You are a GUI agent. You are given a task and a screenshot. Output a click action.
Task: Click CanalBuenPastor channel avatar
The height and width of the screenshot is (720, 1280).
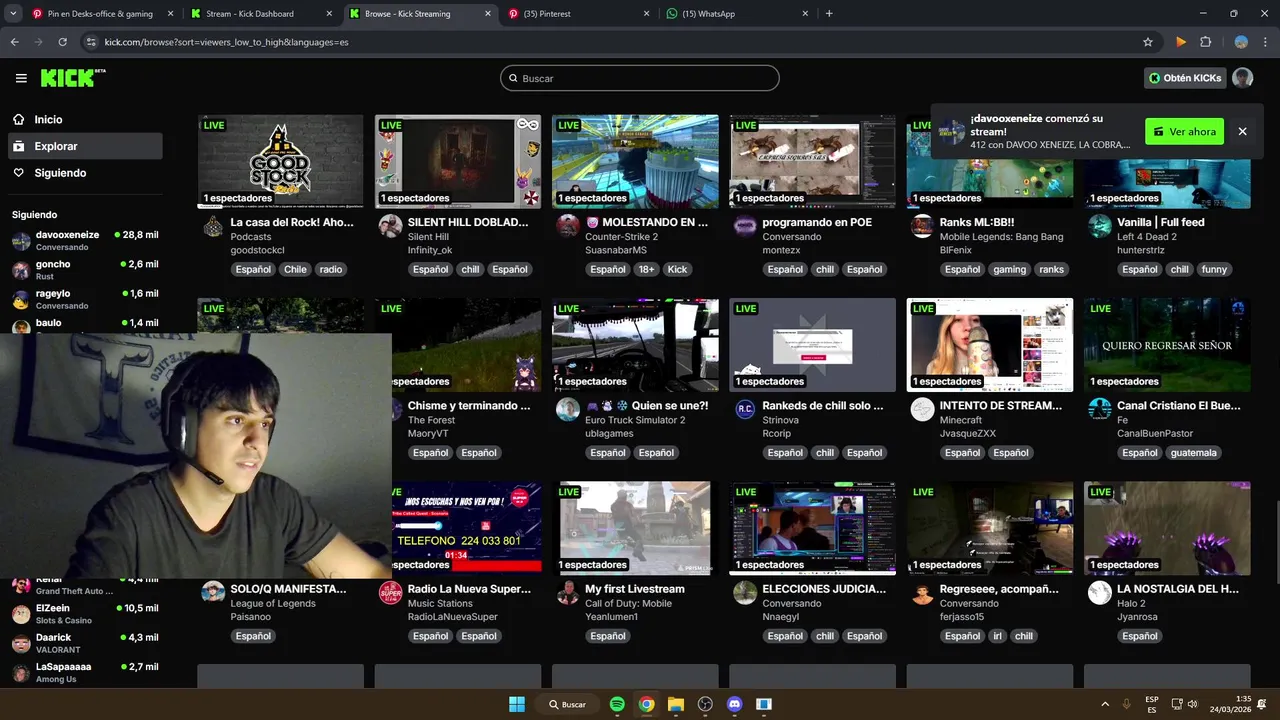(x=1100, y=410)
